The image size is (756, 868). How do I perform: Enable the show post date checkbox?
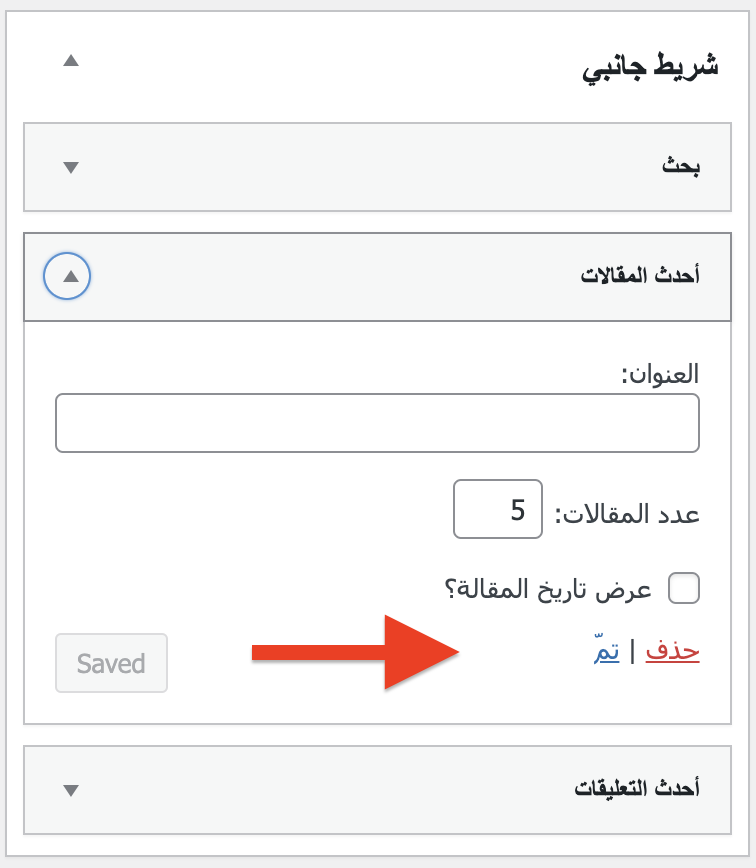pyautogui.click(x=684, y=589)
